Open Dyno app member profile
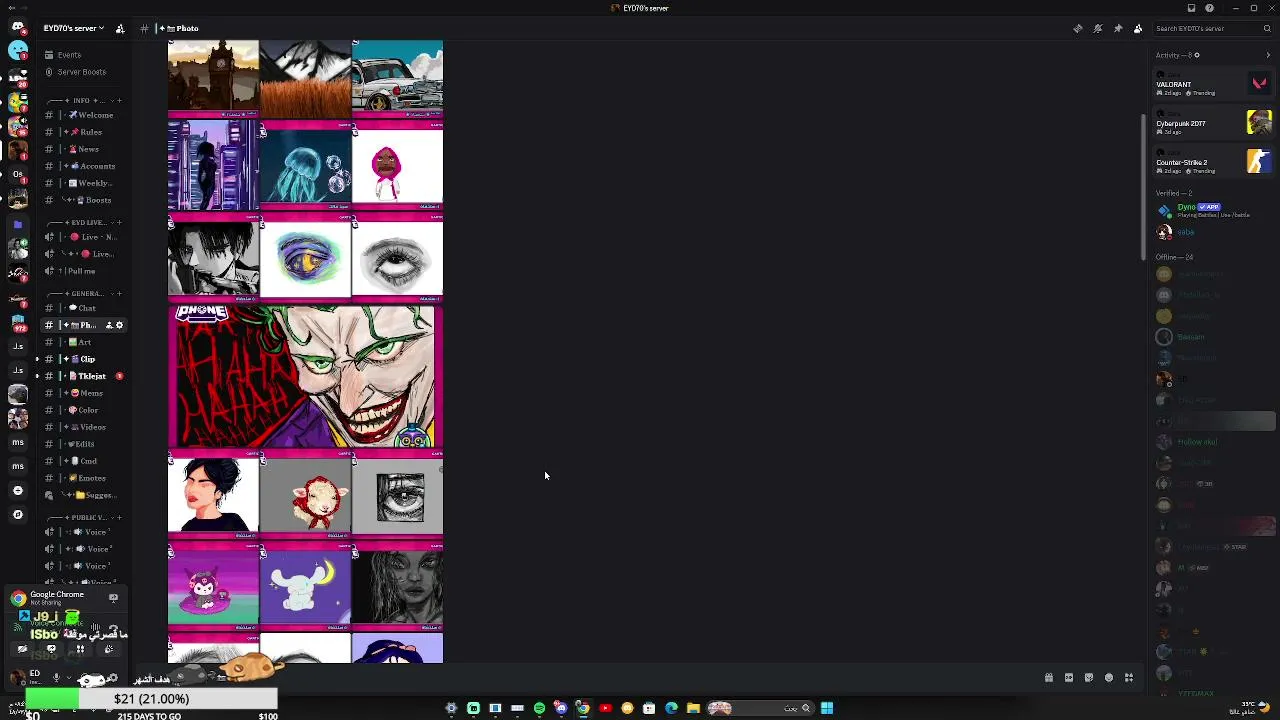 point(1212,211)
